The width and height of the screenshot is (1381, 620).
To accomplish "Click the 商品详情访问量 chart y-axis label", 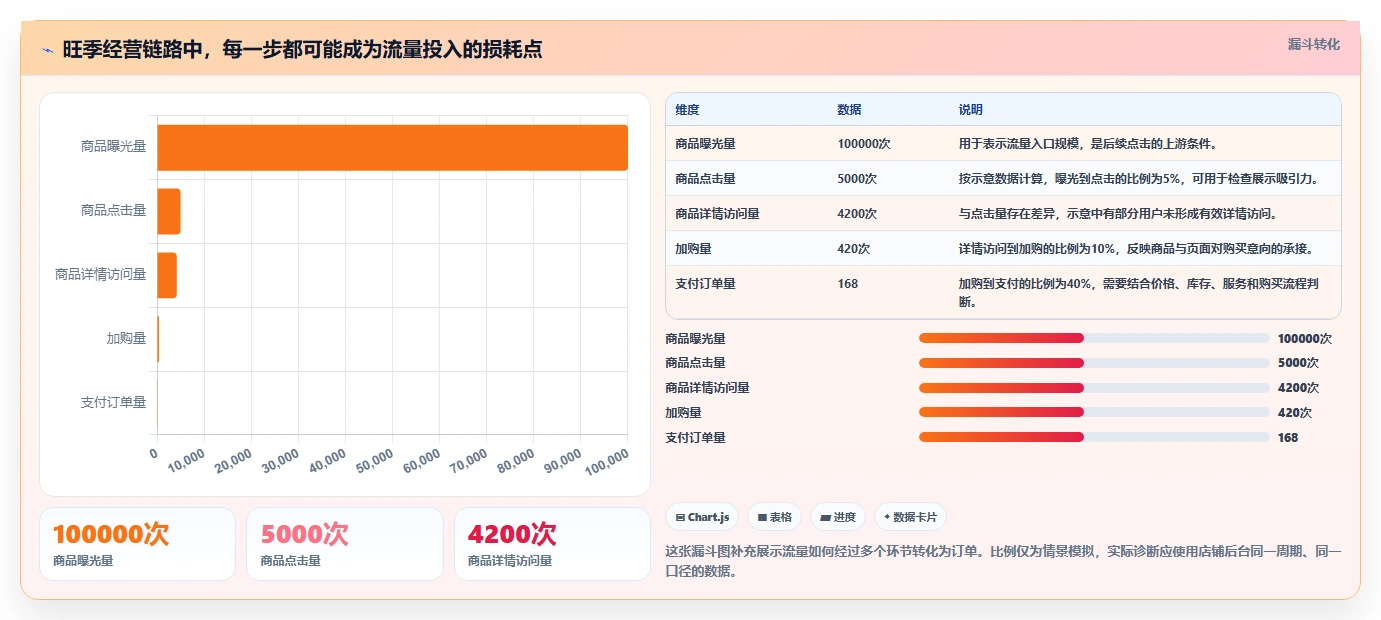I will coord(100,275).
